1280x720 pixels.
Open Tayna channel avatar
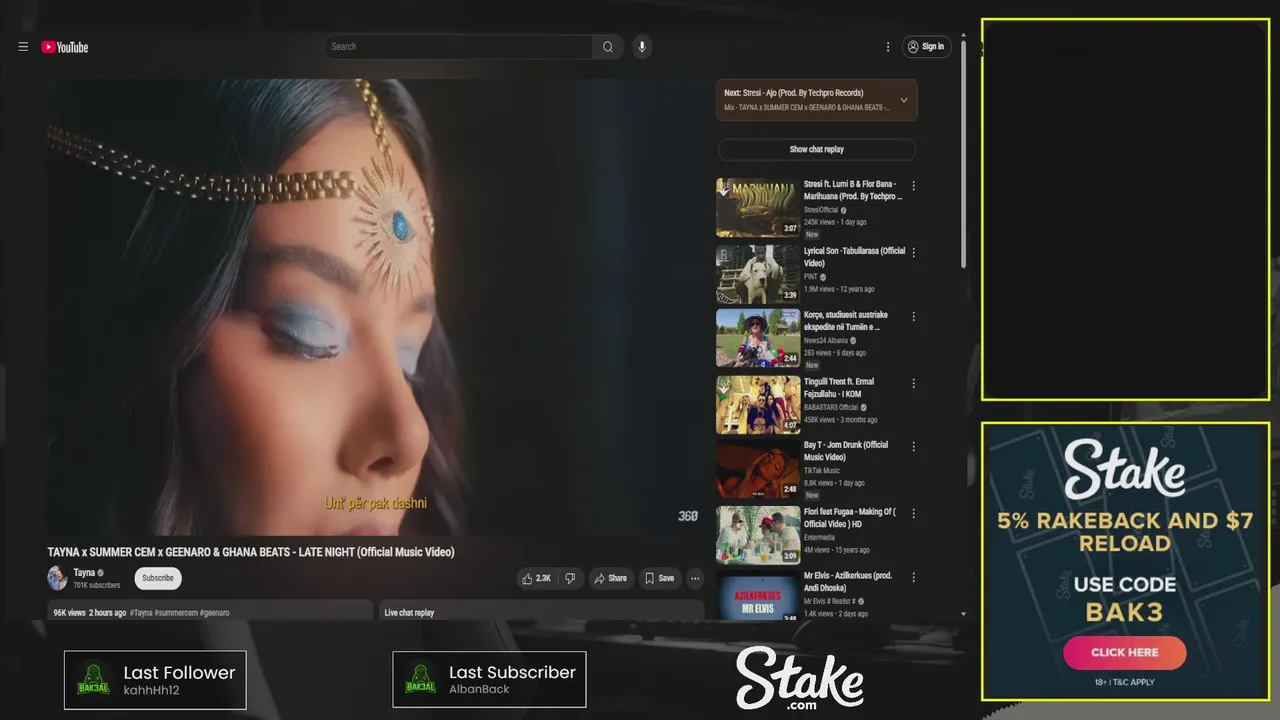tap(57, 578)
